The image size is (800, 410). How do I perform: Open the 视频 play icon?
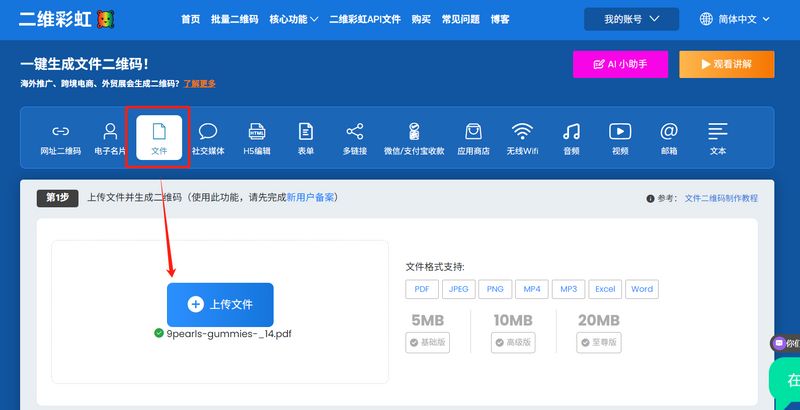pyautogui.click(x=620, y=132)
